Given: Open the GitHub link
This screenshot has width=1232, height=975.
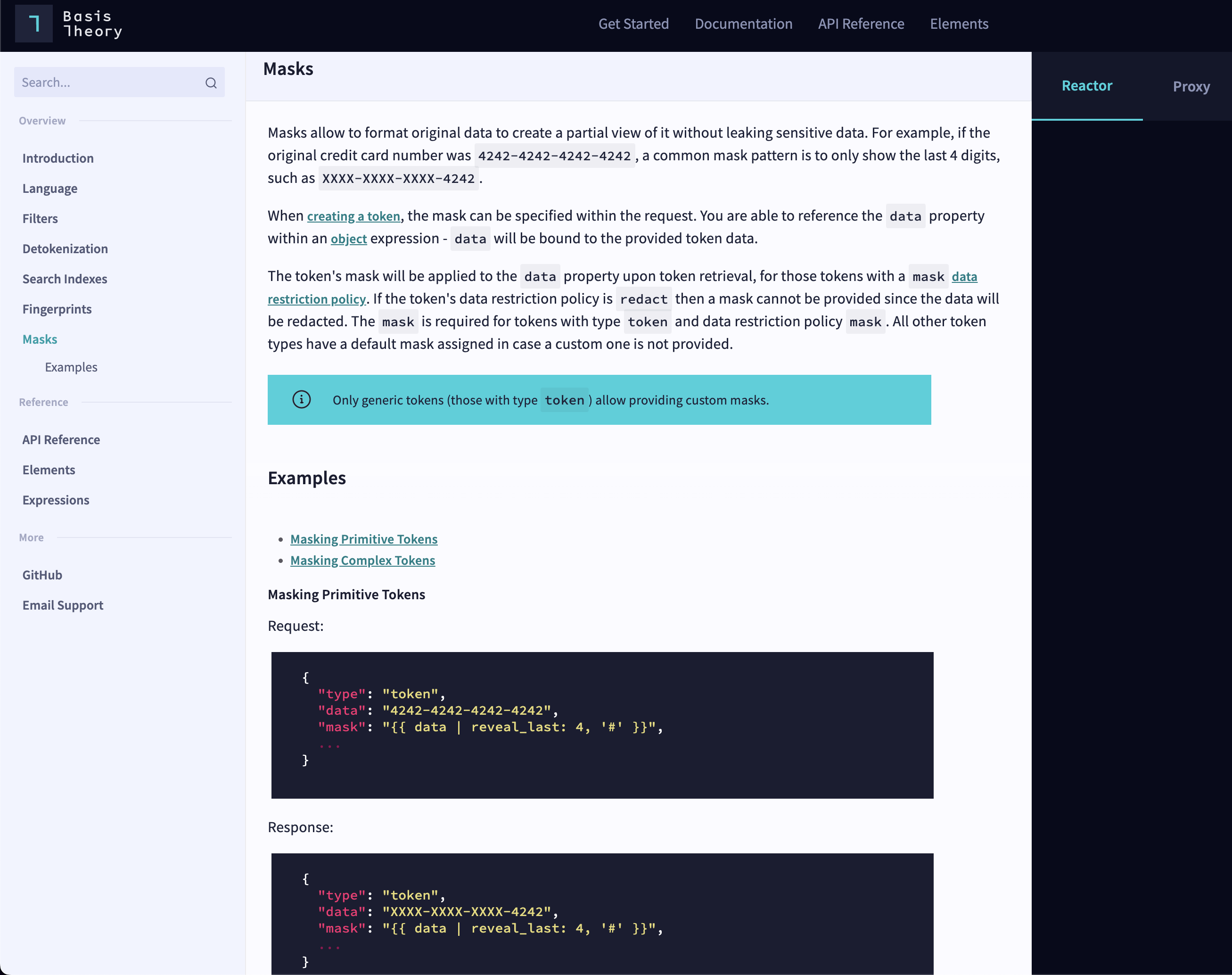Looking at the screenshot, I should 41,575.
